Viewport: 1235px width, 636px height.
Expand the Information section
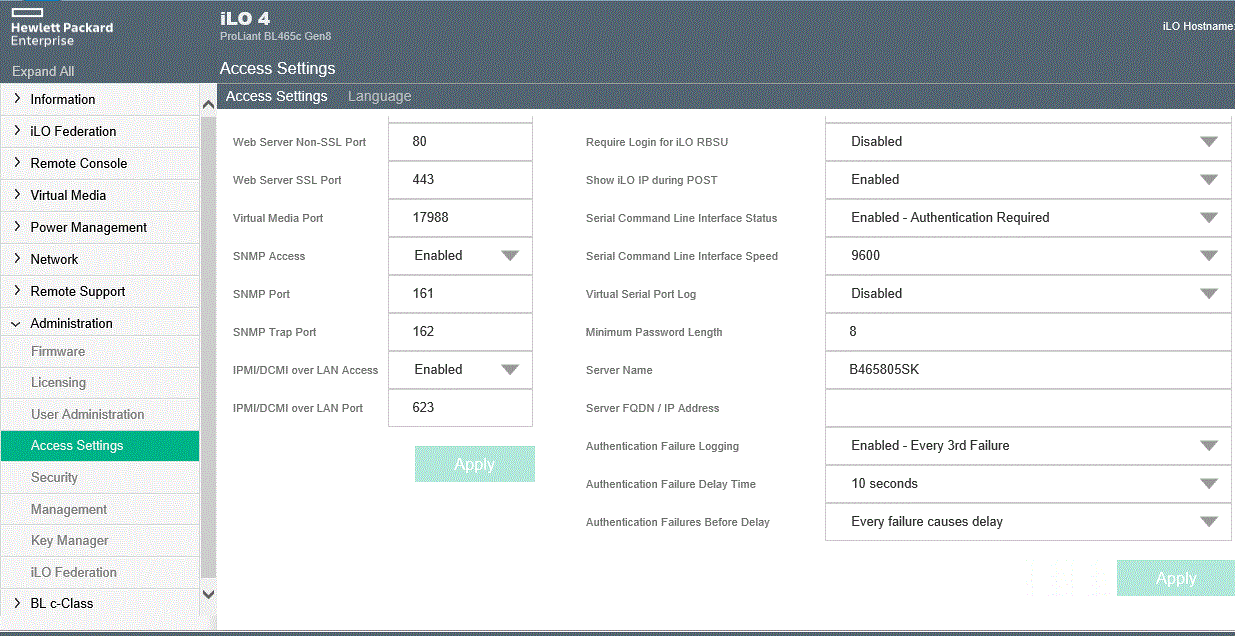(x=65, y=99)
